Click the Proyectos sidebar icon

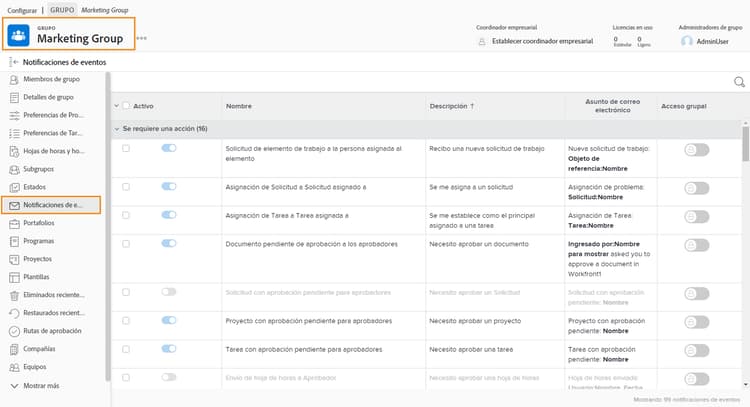[14, 259]
